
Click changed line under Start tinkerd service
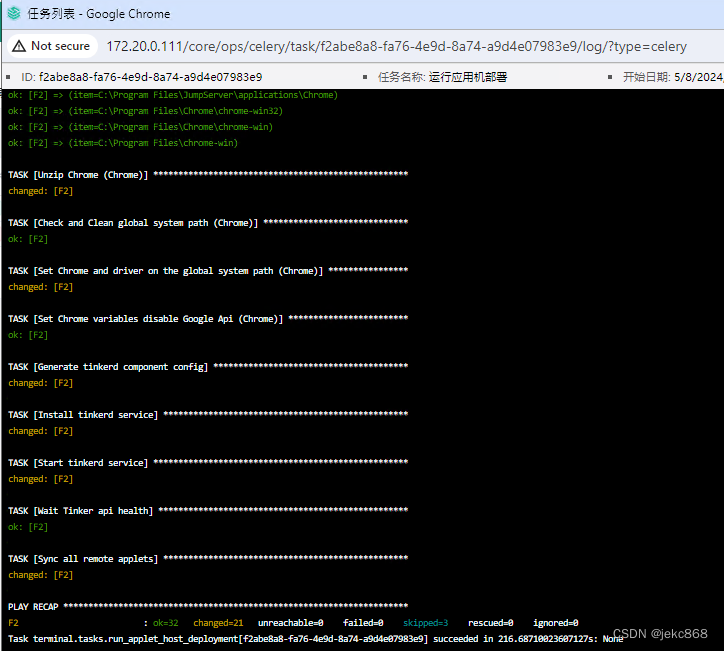coord(41,479)
